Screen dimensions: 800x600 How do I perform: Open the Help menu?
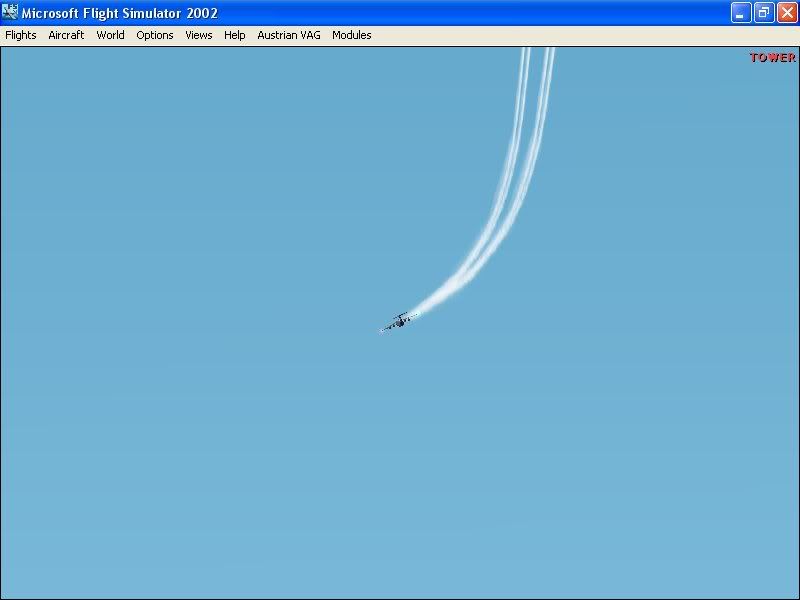pos(234,35)
